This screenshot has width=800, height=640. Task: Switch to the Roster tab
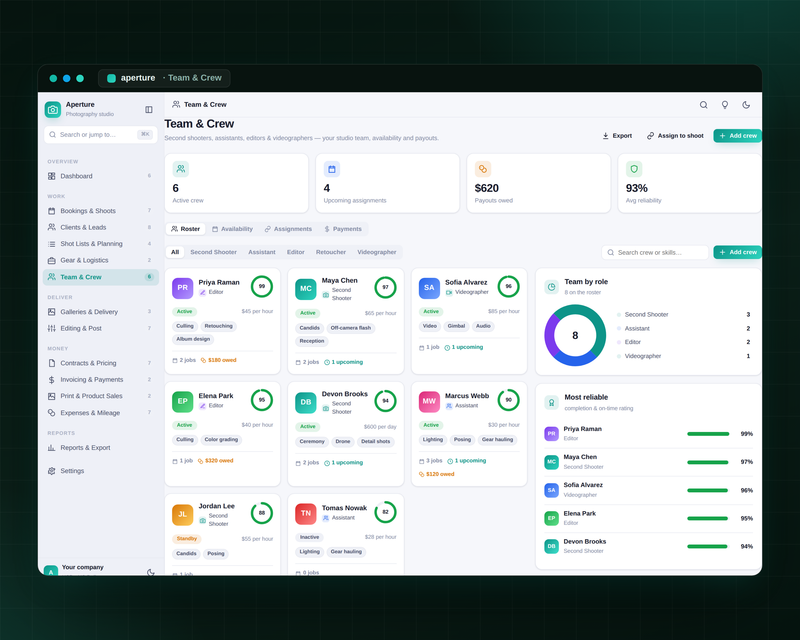(185, 229)
